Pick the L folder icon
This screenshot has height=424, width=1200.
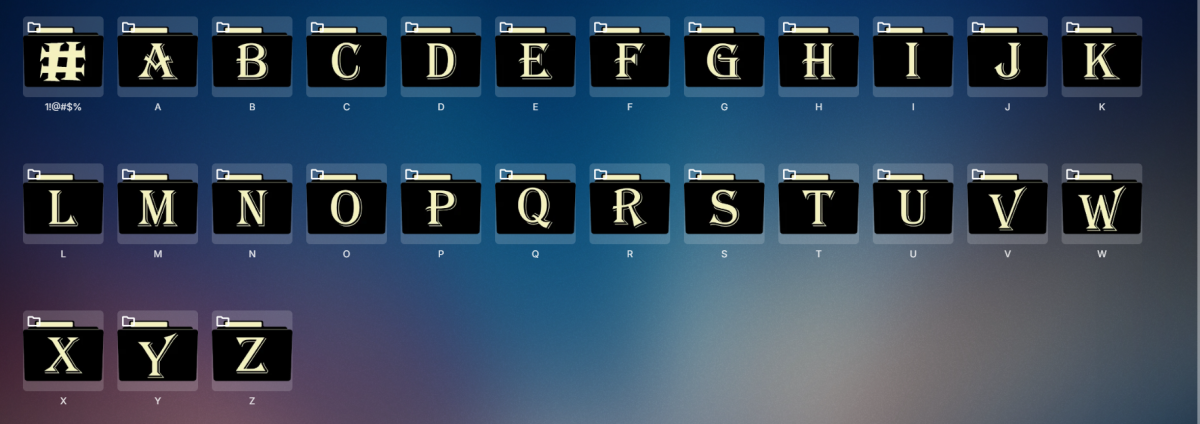pos(63,204)
